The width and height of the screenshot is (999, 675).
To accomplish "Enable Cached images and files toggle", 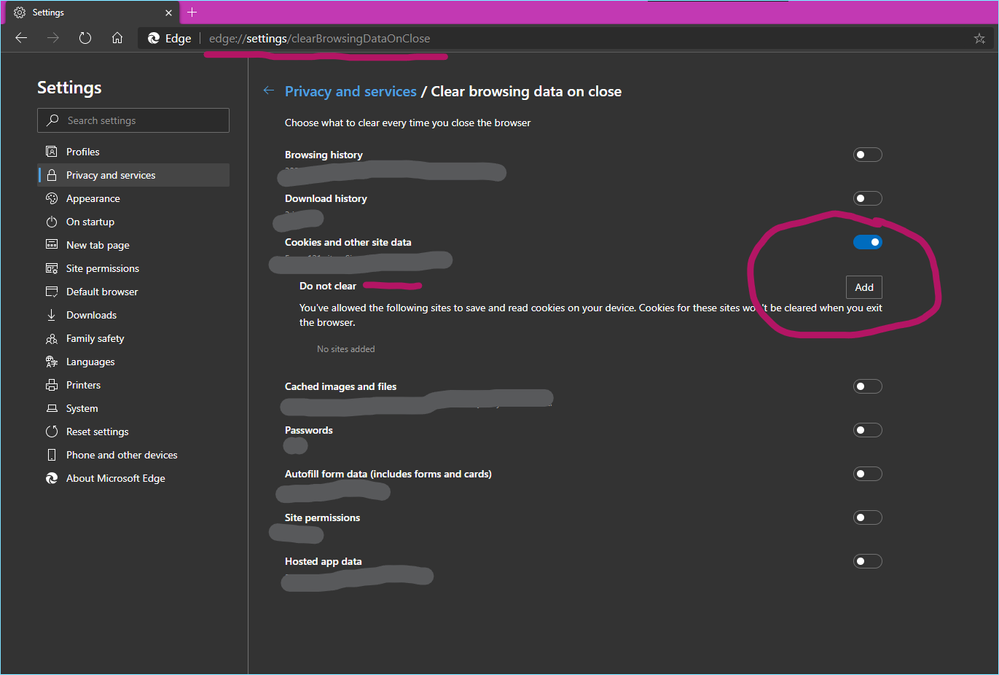I will pyautogui.click(x=867, y=386).
